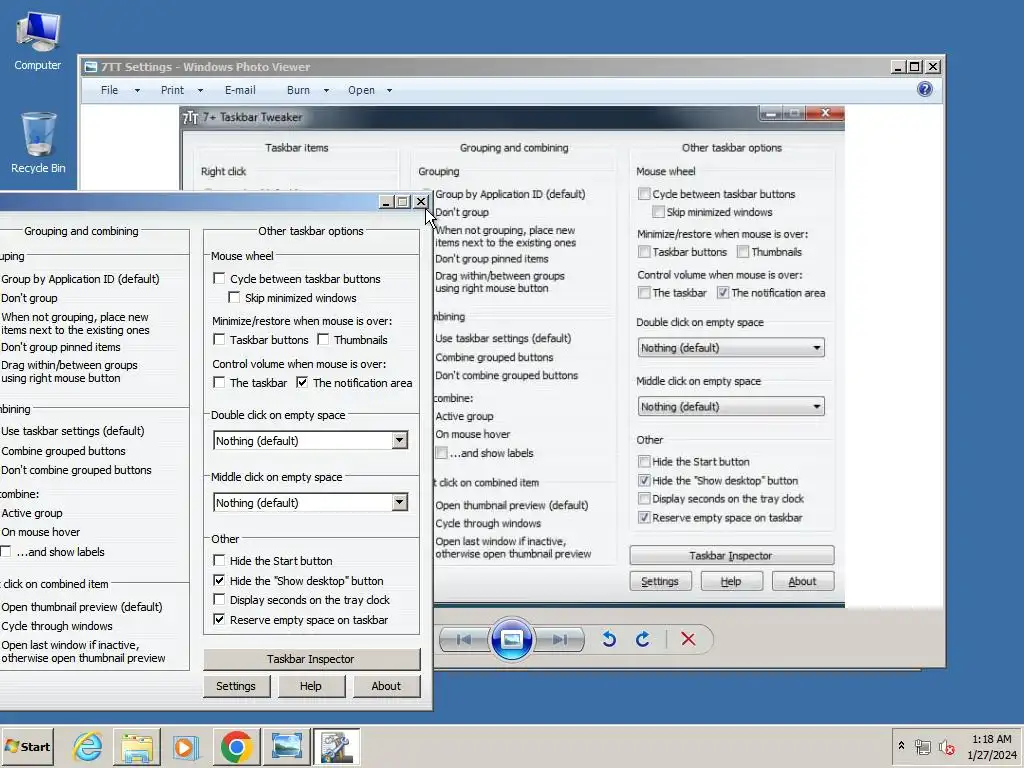1024x768 pixels.
Task: Open the Burn menu in Photo Viewer
Action: tap(298, 90)
